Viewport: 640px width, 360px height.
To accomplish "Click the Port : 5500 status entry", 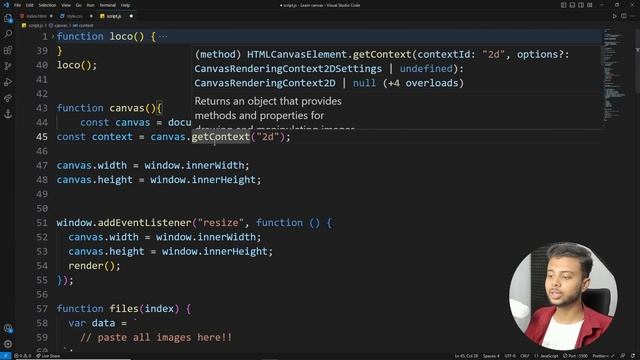I will click(x=576, y=356).
